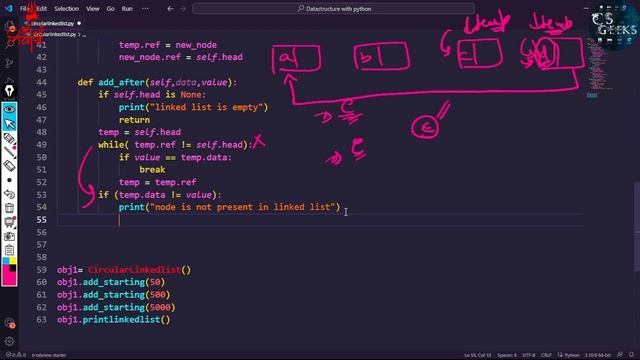Click line number 63 in gutter
The width and height of the screenshot is (640, 360).
(x=42, y=320)
